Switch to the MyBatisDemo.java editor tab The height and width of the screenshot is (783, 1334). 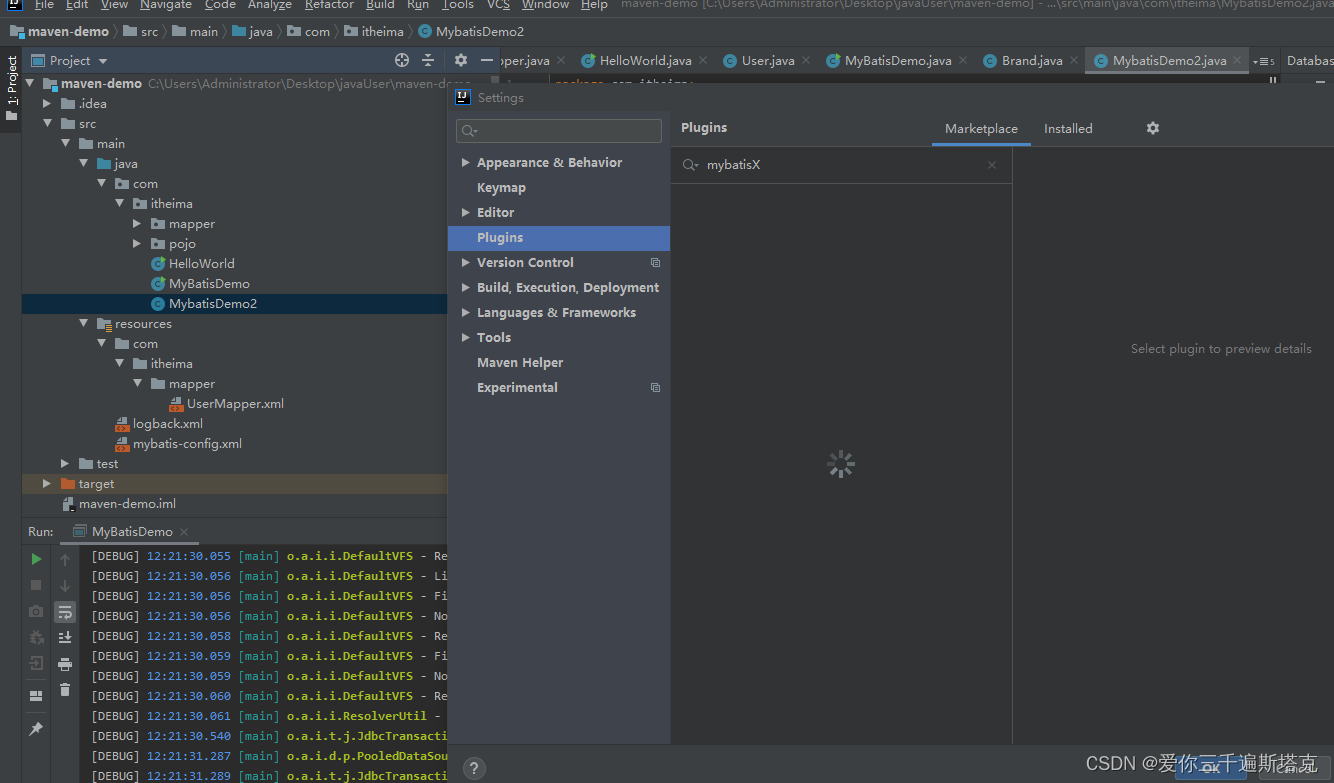[898, 61]
